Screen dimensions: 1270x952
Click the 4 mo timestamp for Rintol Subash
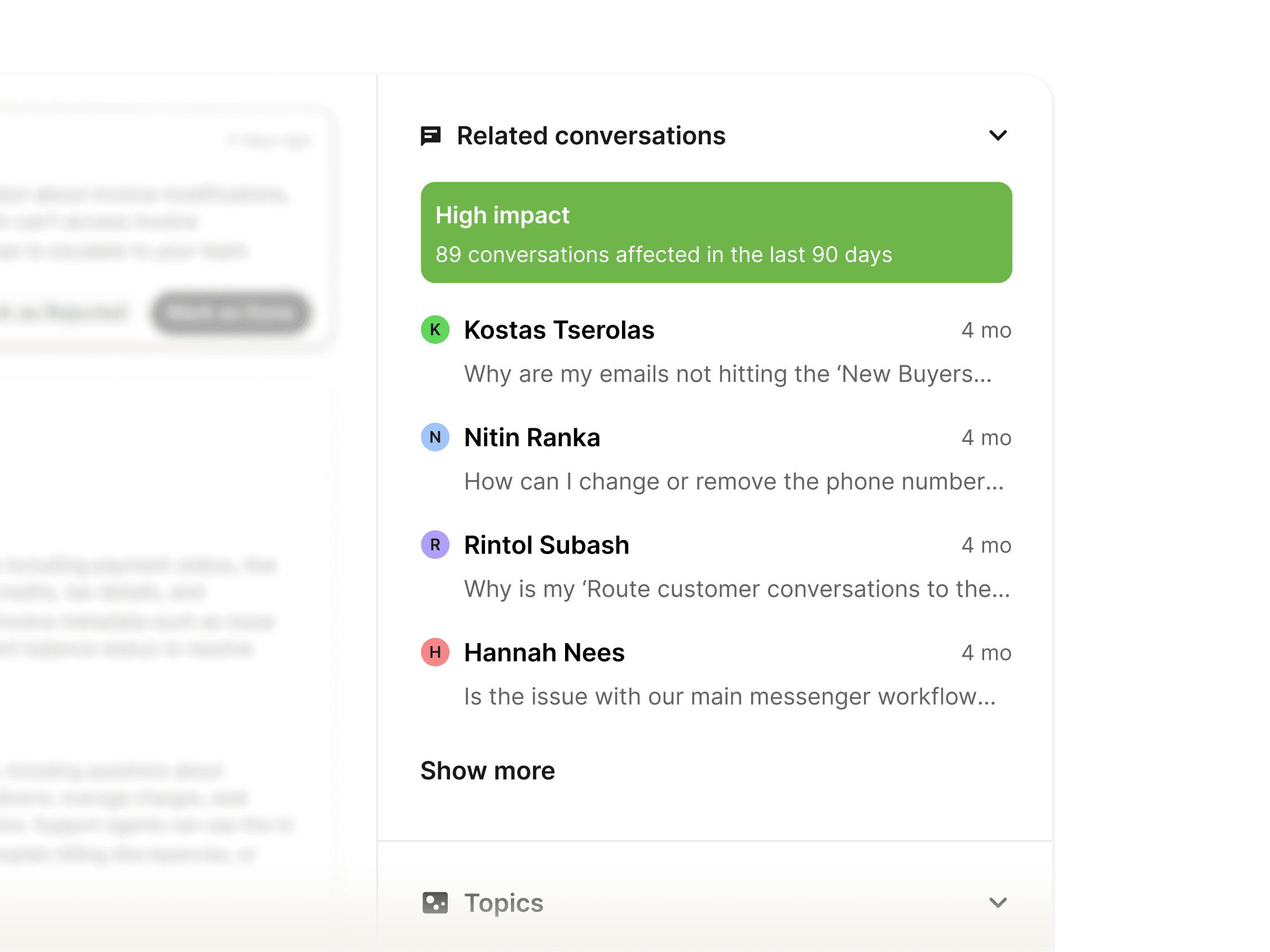[x=986, y=545]
